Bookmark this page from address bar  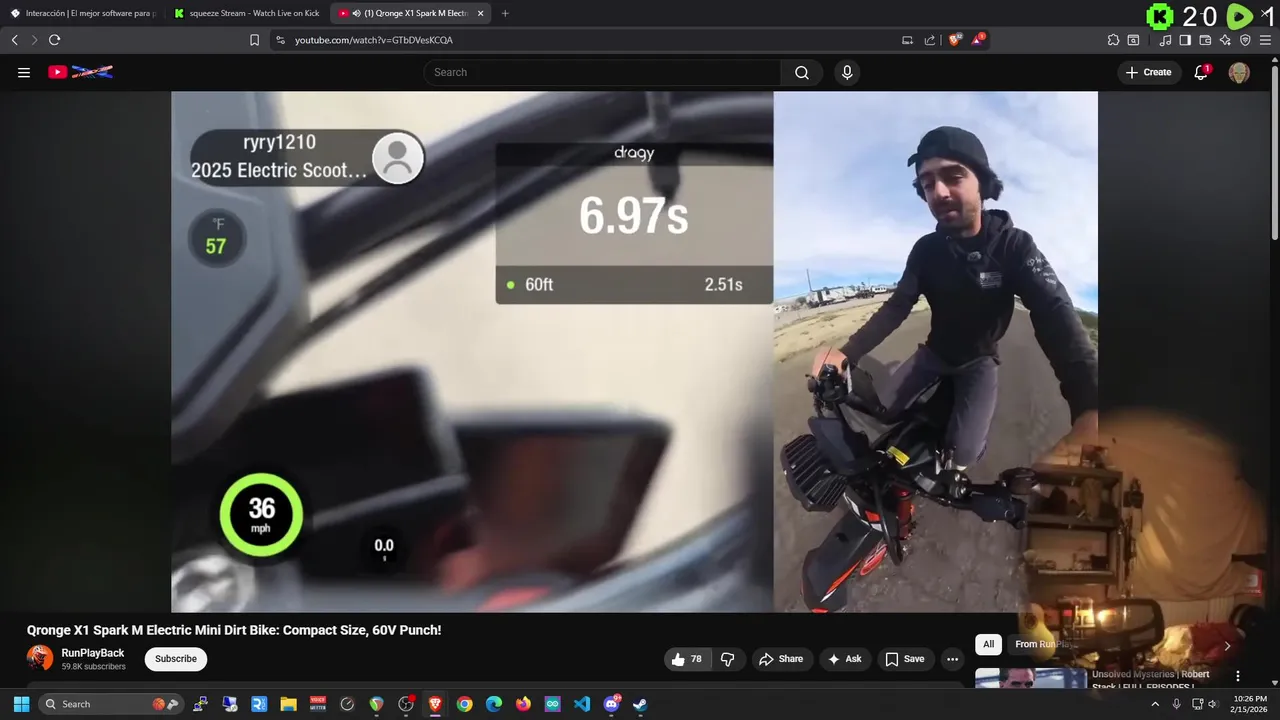[x=254, y=40]
